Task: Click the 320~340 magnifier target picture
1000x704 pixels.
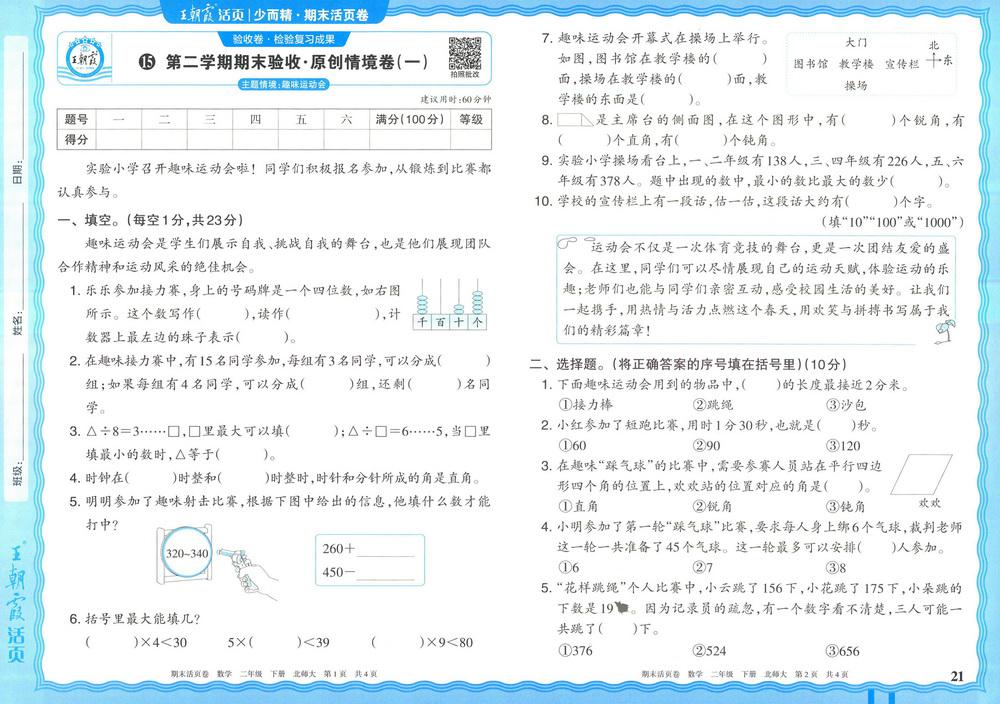Action: (x=186, y=553)
